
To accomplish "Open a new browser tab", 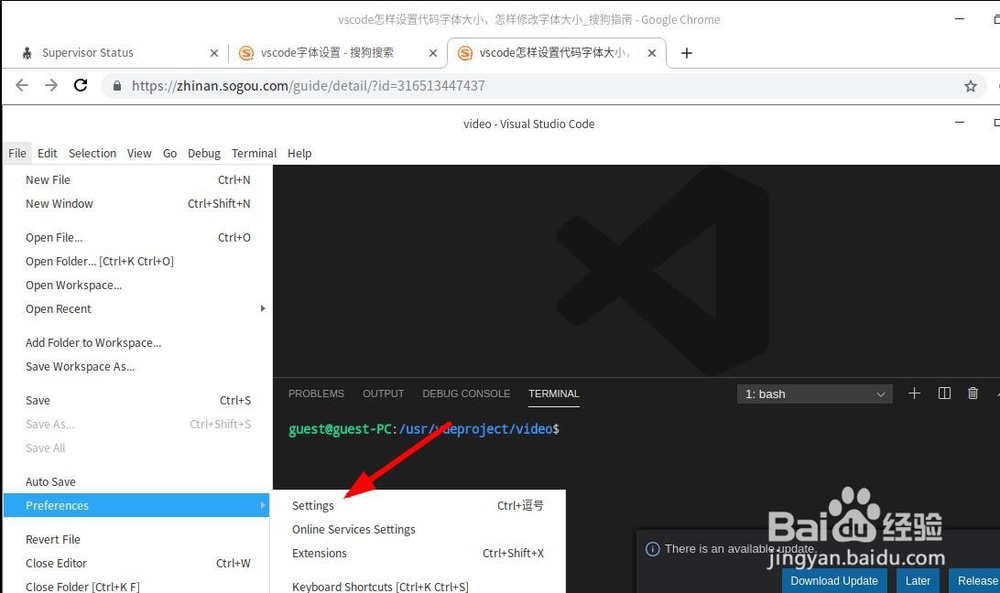I will click(686, 53).
